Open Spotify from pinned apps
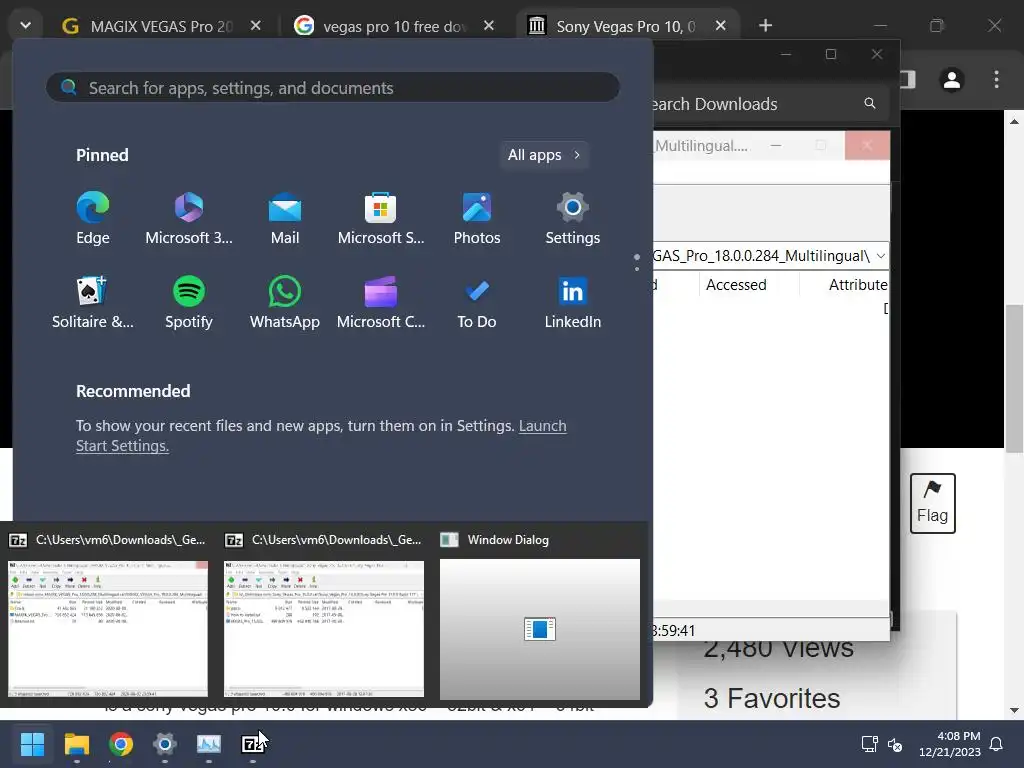 pyautogui.click(x=189, y=302)
